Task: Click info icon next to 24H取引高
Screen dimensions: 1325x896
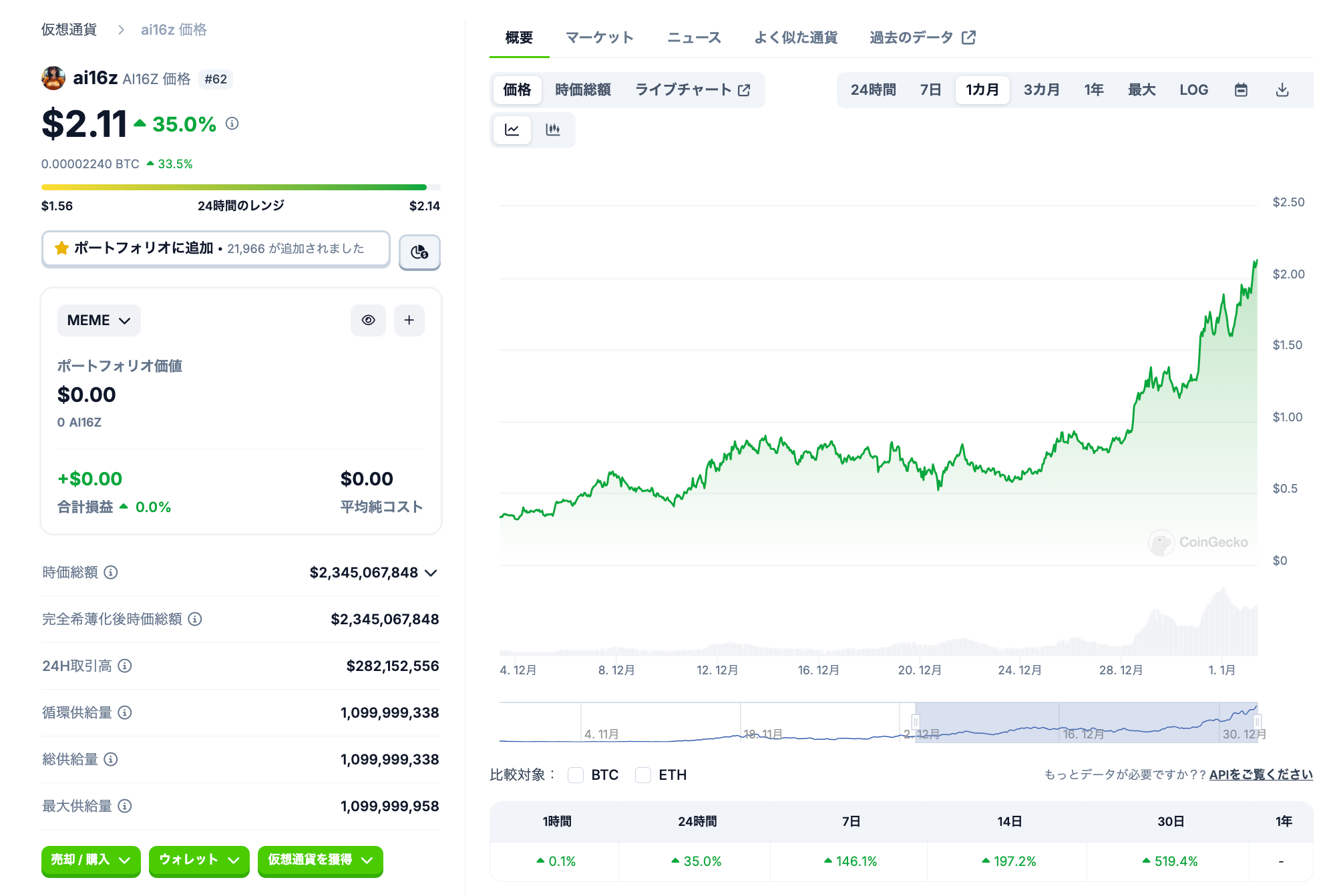Action: coord(125,666)
